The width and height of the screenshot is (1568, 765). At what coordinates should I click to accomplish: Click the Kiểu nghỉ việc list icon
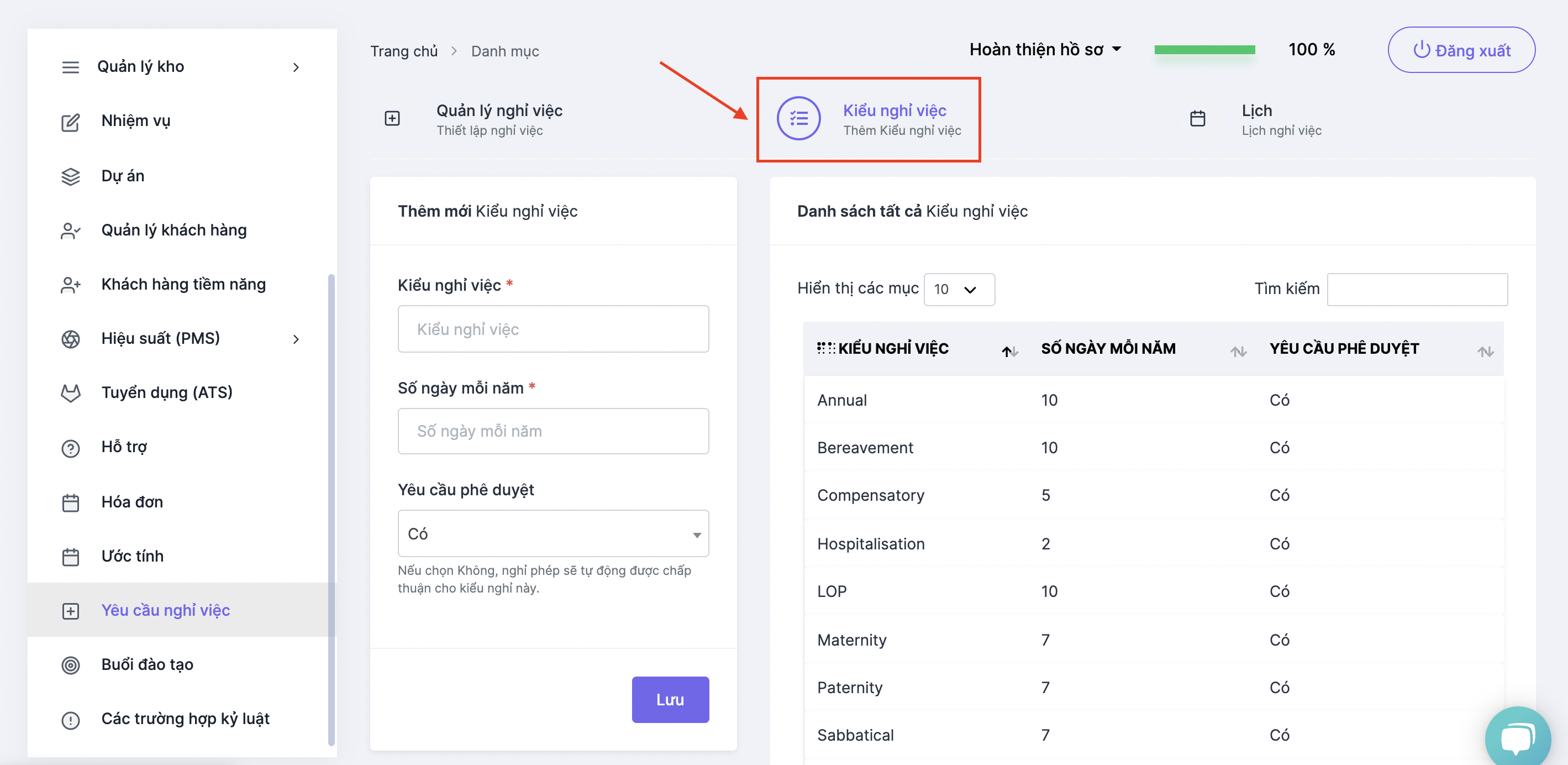798,118
